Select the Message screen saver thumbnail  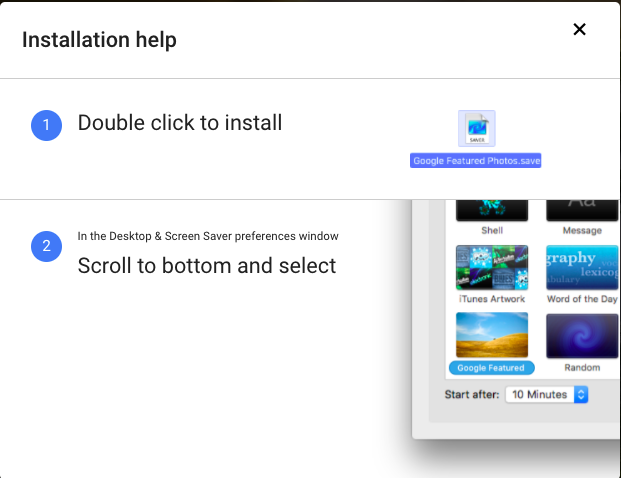pos(582,210)
